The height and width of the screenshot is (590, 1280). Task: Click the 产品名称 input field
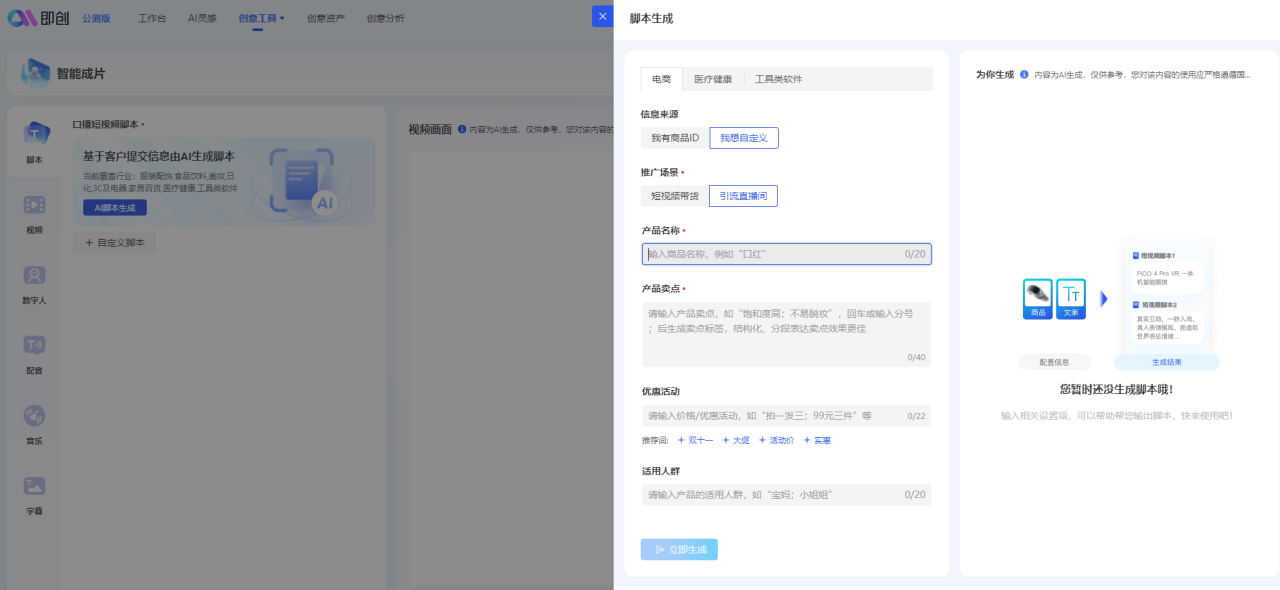(x=786, y=254)
